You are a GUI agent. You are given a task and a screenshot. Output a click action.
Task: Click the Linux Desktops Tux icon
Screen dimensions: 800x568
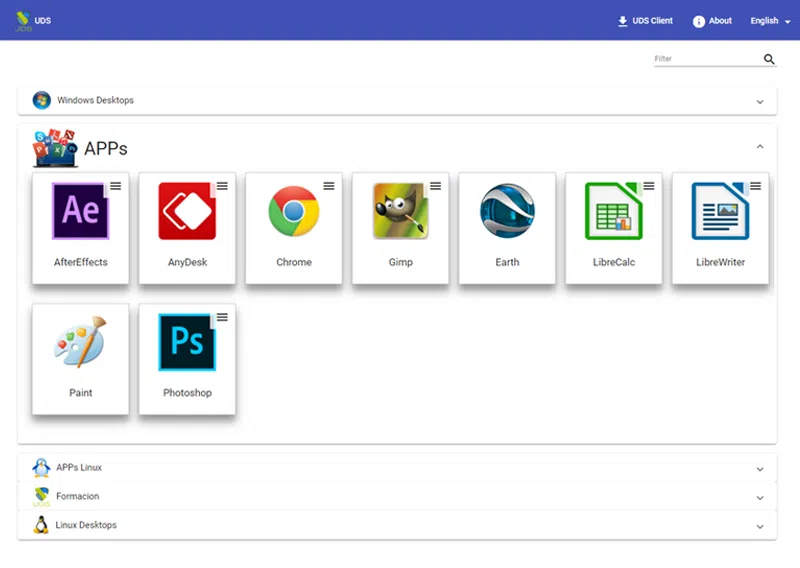pyautogui.click(x=41, y=525)
